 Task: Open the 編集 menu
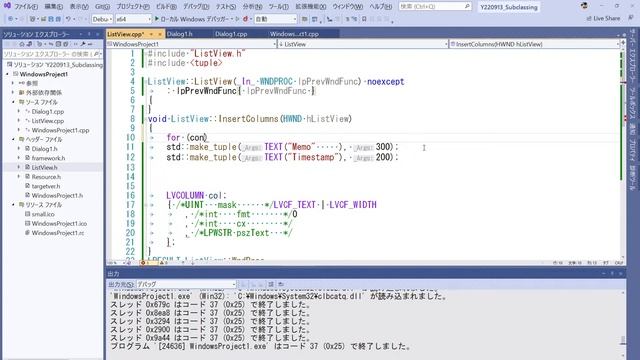53,7
